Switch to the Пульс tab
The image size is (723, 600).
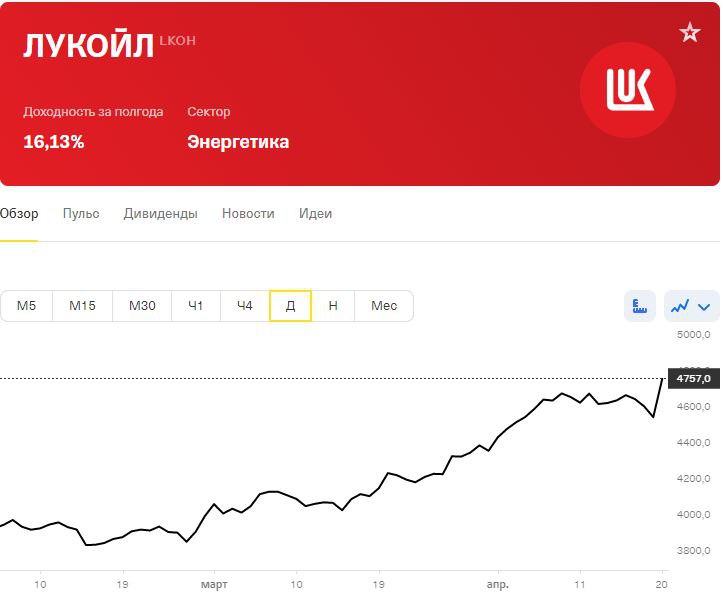(81, 214)
